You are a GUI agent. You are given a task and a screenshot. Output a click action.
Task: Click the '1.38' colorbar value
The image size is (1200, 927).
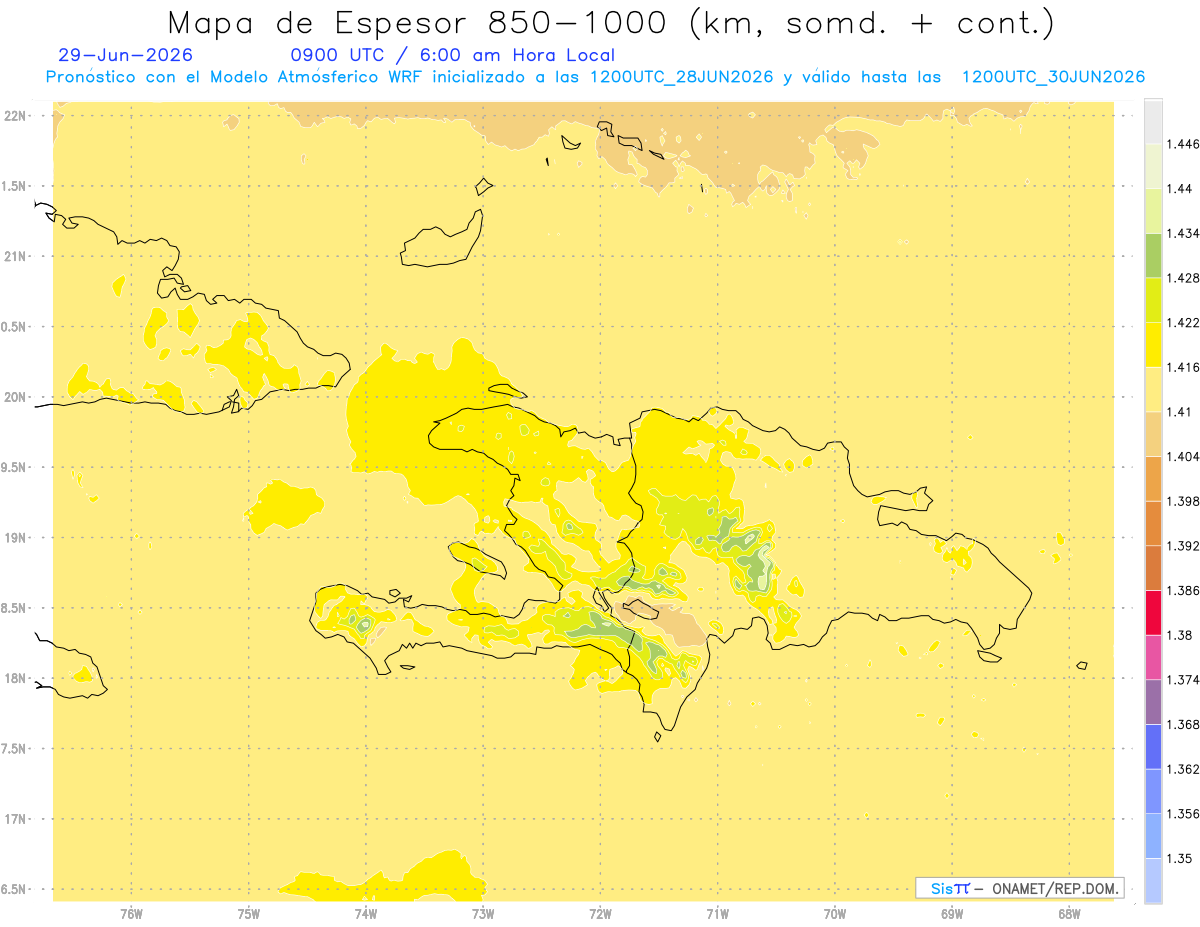tap(1179, 635)
